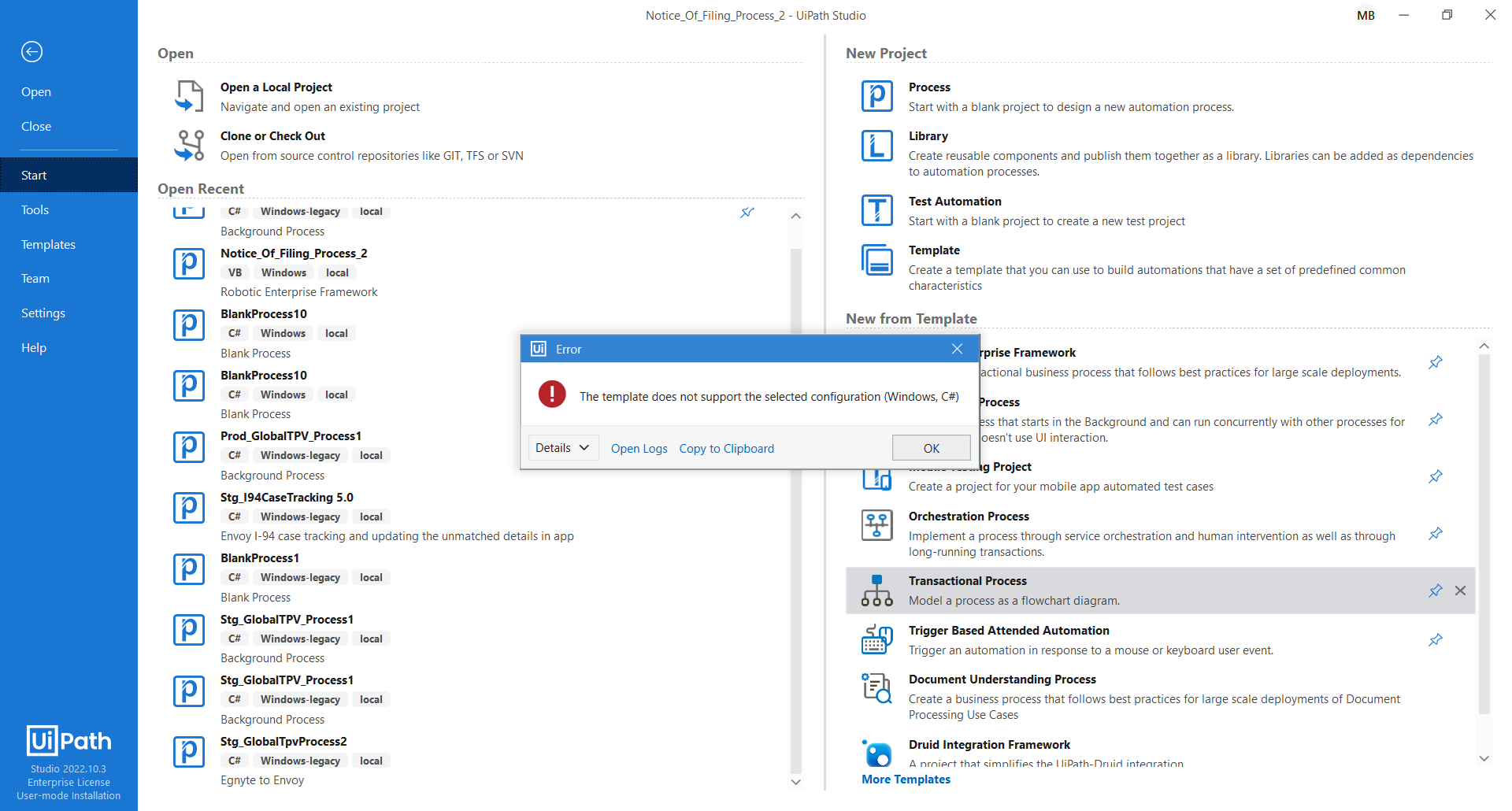Image resolution: width=1512 pixels, height=811 pixels.
Task: Click the Test Automation title
Action: point(955,202)
